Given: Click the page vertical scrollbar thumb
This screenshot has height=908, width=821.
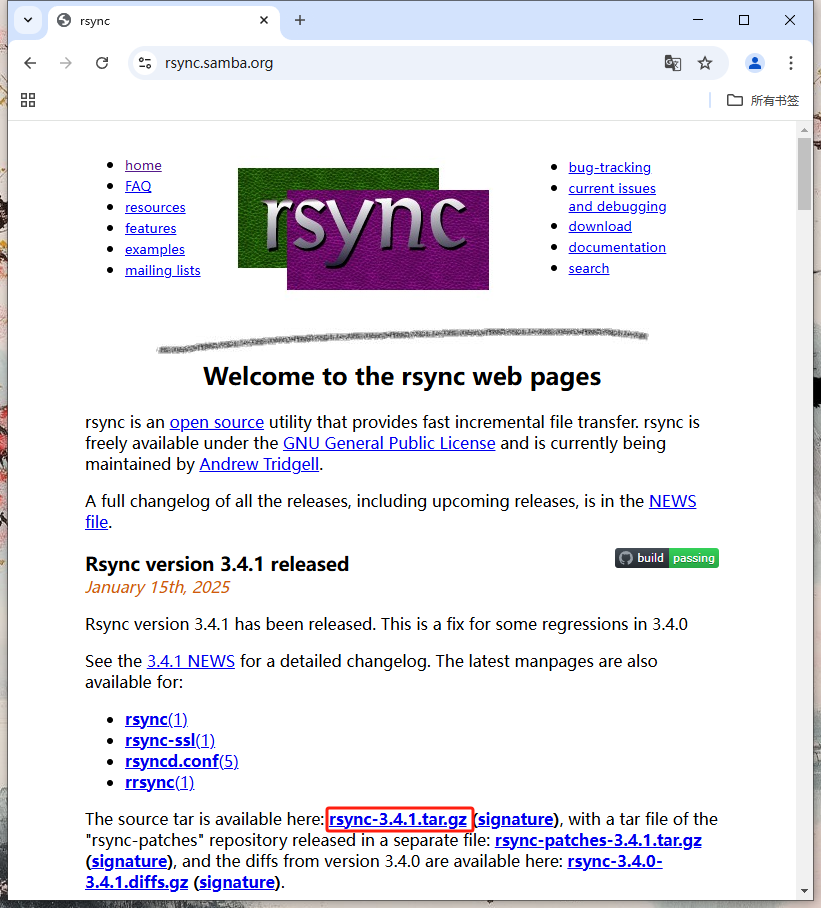Looking at the screenshot, I should 804,174.
